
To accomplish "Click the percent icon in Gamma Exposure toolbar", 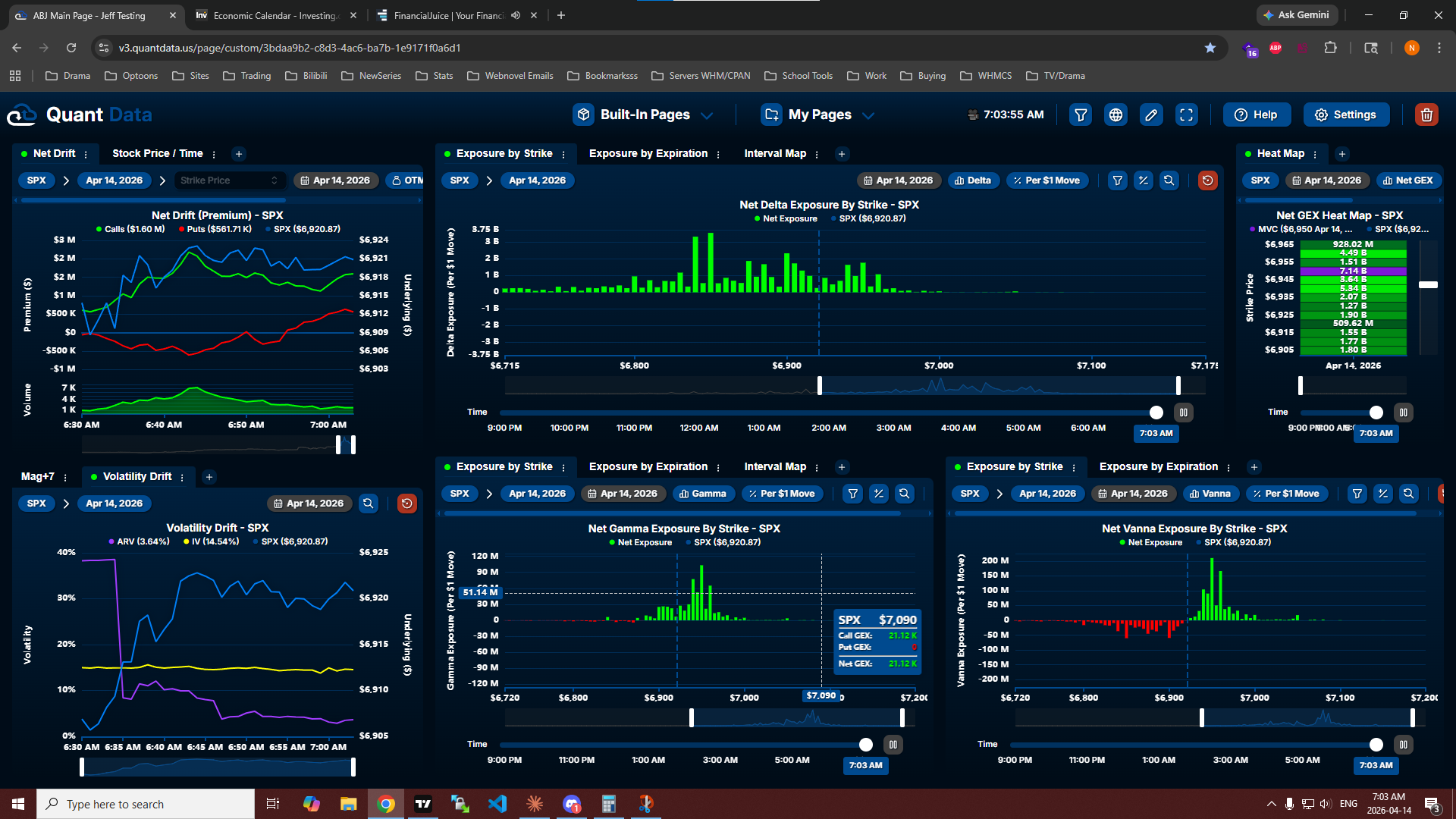I will click(x=879, y=494).
